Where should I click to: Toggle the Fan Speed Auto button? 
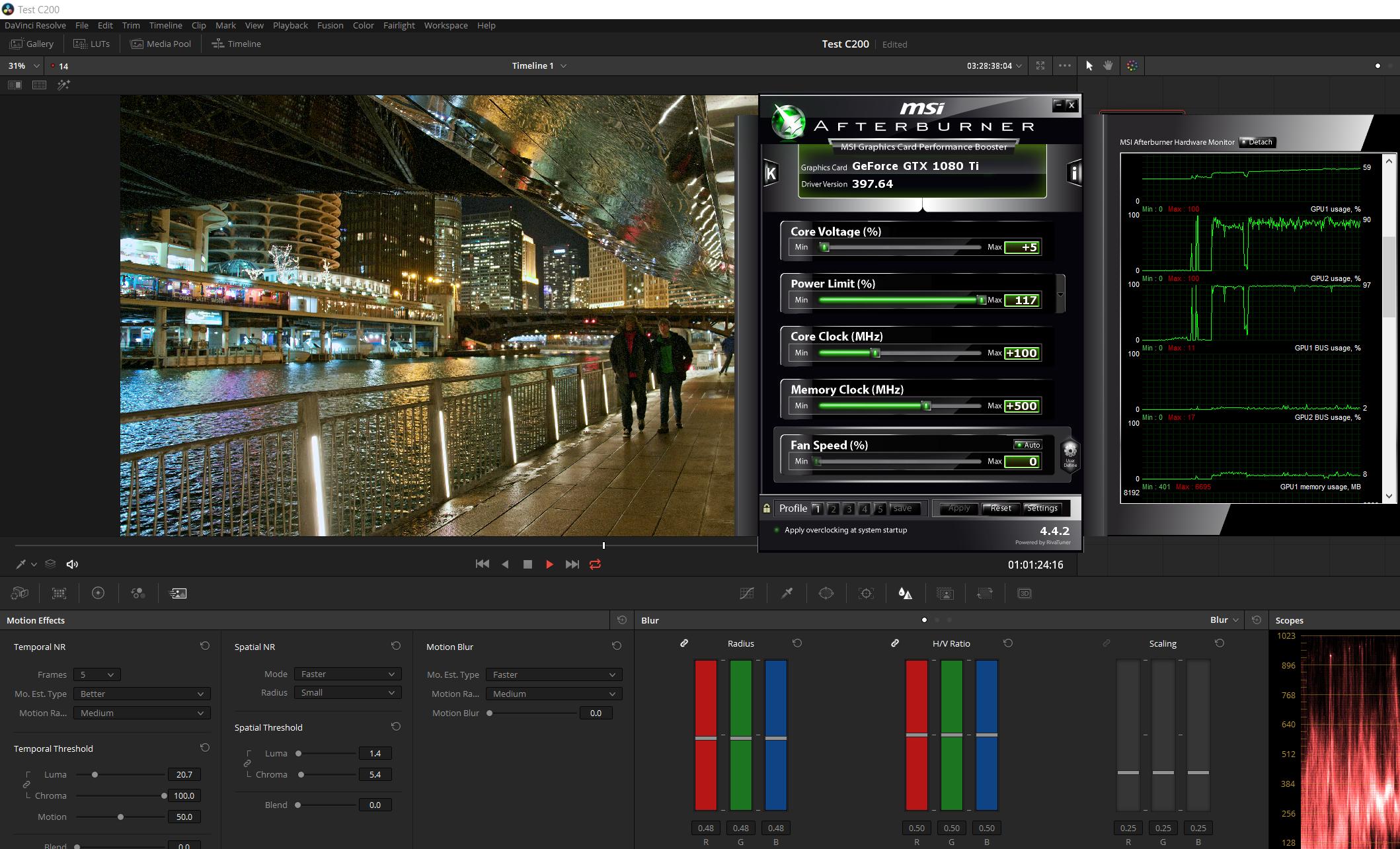(x=1028, y=445)
